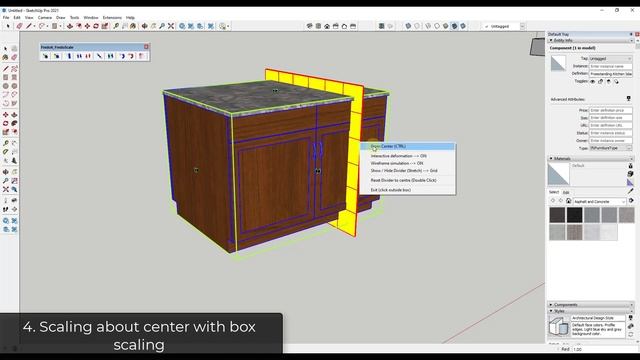Select the Paint Bucket tool in top toolbar
The height and width of the screenshot is (360, 640).
tap(133, 26)
